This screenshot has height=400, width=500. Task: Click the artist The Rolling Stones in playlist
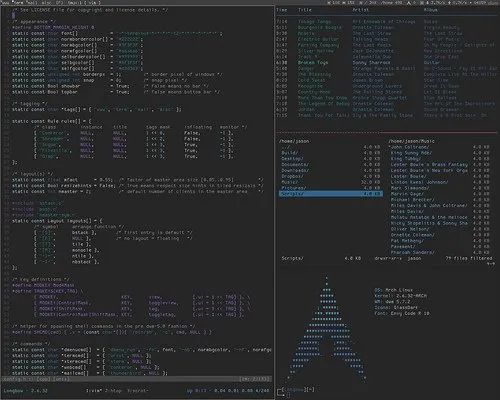[377, 92]
